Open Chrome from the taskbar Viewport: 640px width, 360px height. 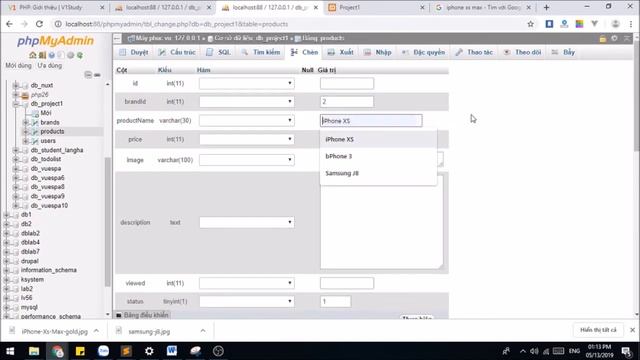(57, 351)
